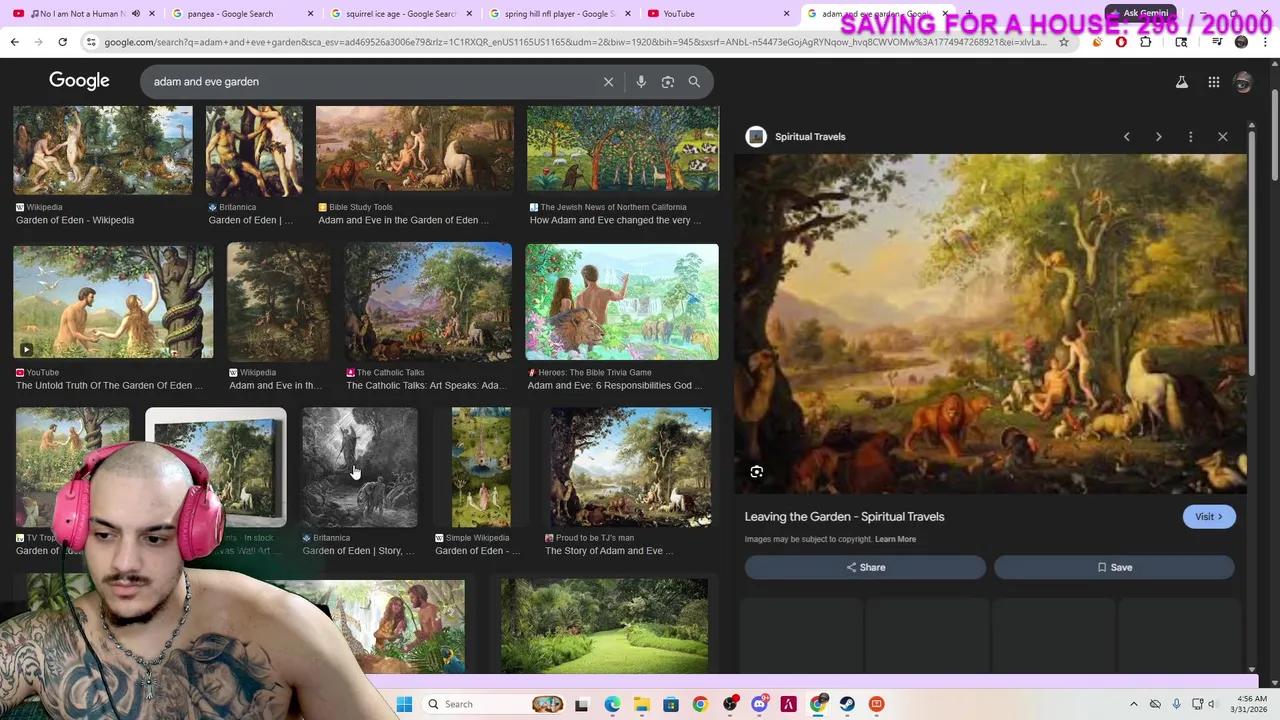Screen dimensions: 1280x720
Task: Open Microsoft Store from the taskbar
Action: click(671, 704)
